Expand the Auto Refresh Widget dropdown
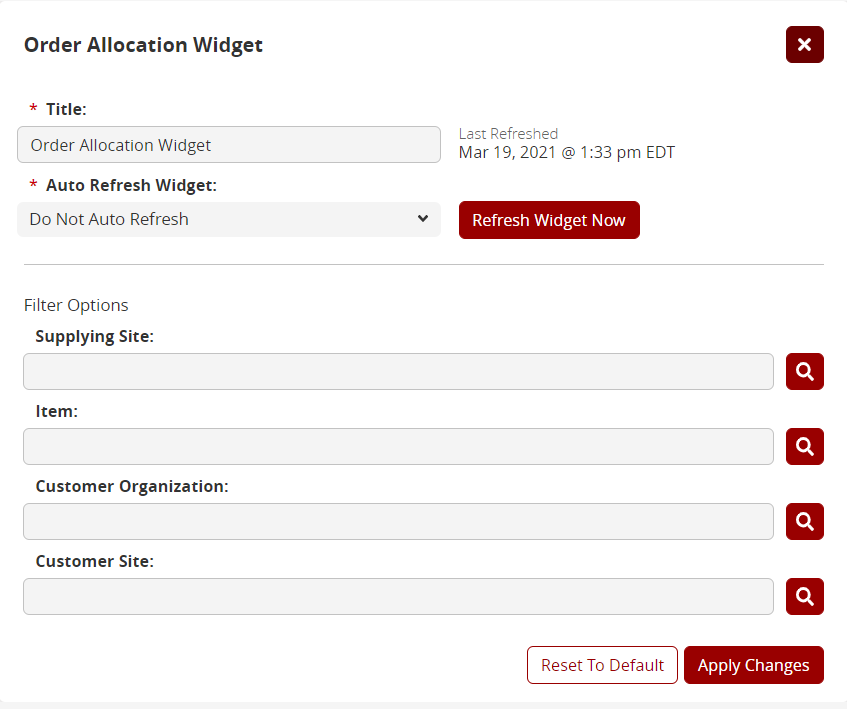 click(x=228, y=219)
